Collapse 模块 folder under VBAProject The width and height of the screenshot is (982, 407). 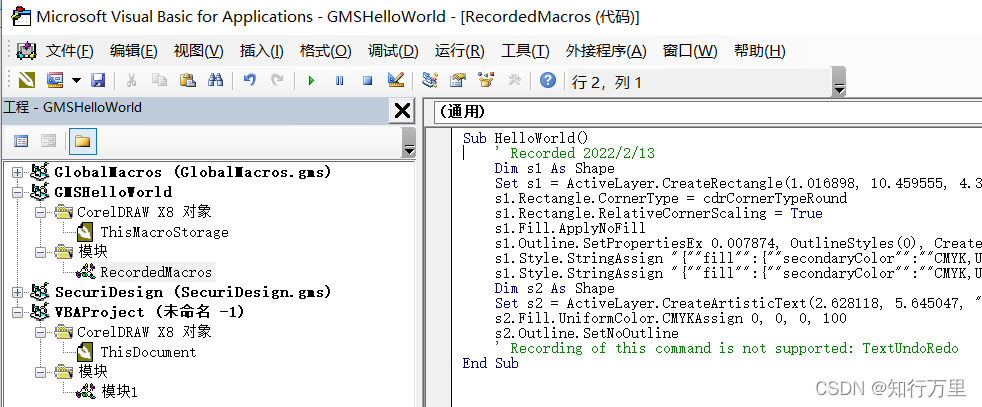coord(41,373)
